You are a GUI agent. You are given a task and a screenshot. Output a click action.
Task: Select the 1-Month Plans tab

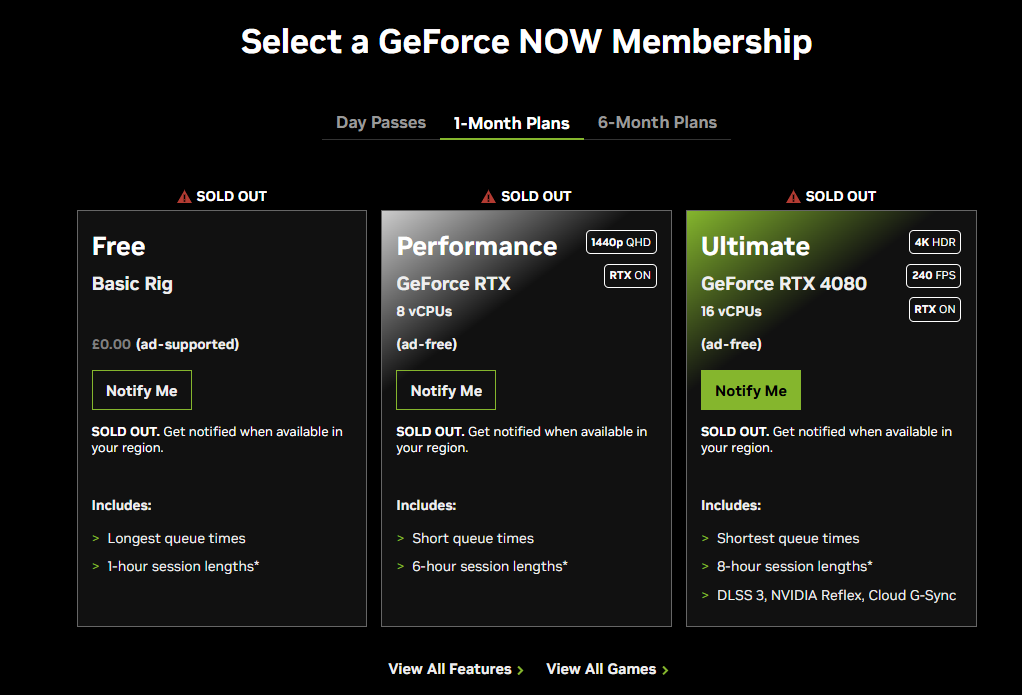click(x=511, y=124)
